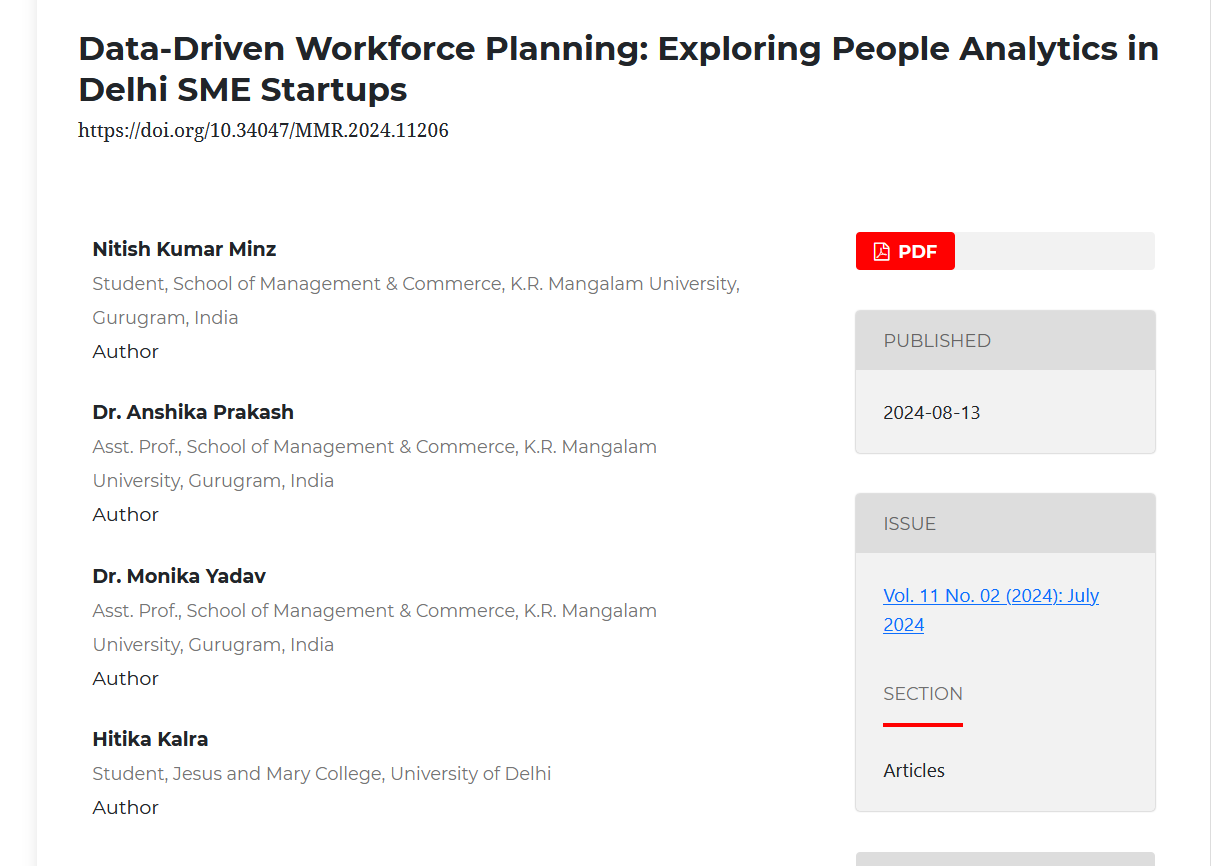Screen dimensions: 1222x866
Task: Select author name Nitish Kumar Minz
Action: (x=184, y=249)
